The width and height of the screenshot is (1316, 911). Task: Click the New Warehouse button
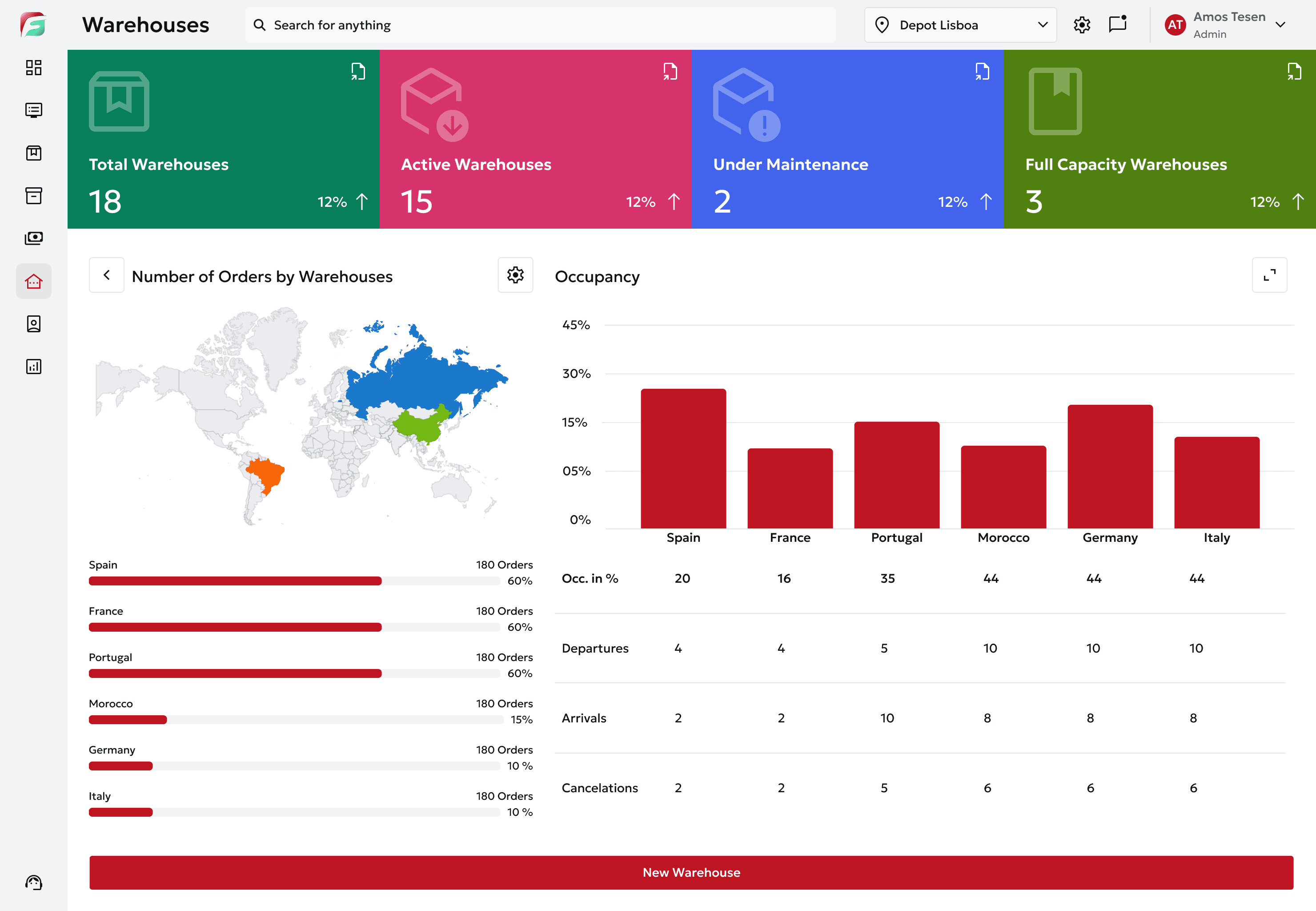coord(691,872)
